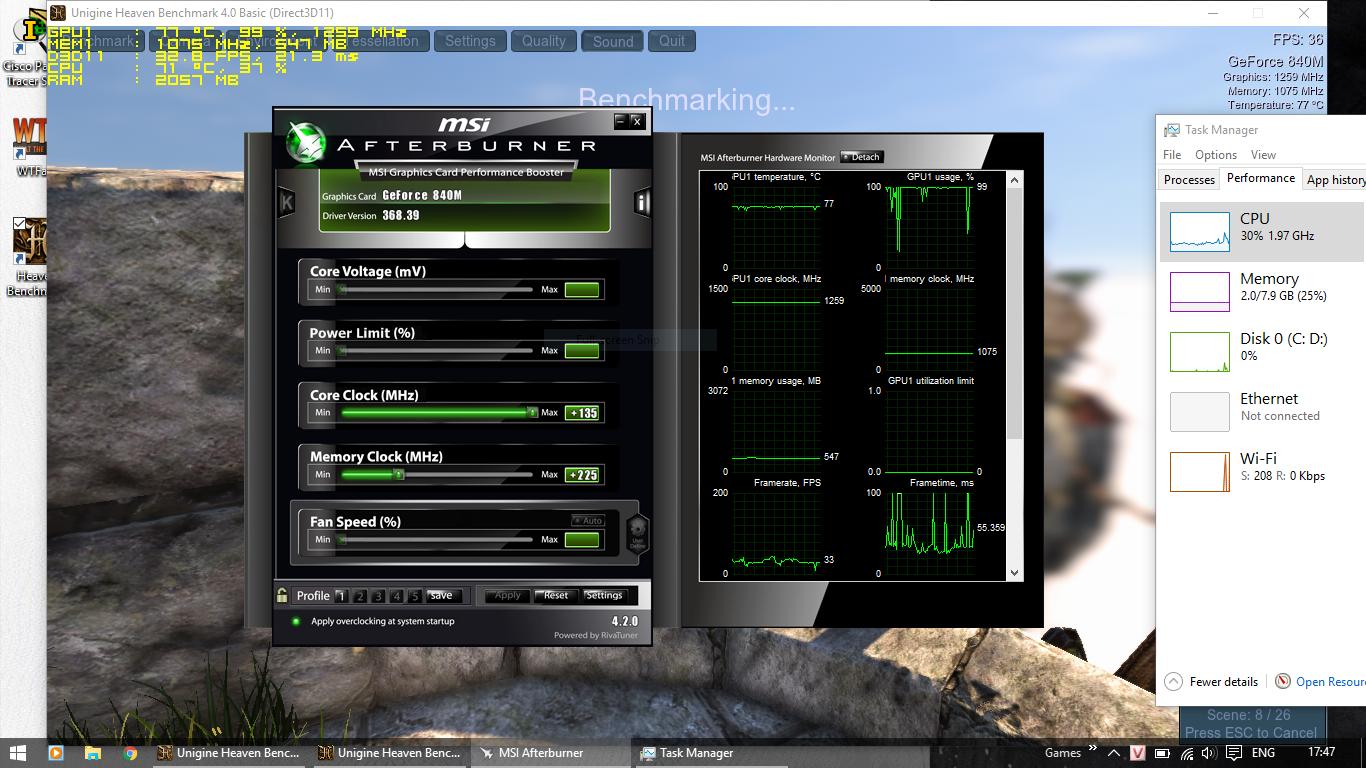
Task: Open File Explorer from the taskbar
Action: 93,753
